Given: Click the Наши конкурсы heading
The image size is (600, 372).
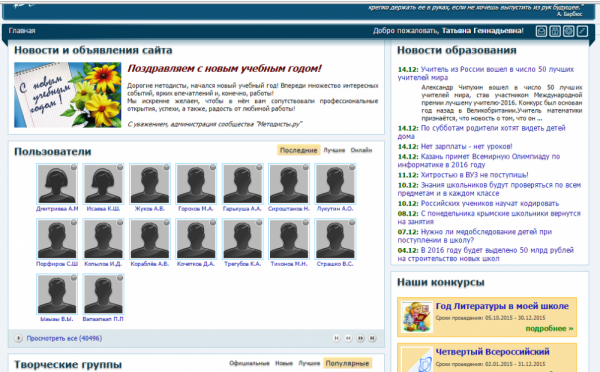Looking at the screenshot, I should pyautogui.click(x=440, y=282).
